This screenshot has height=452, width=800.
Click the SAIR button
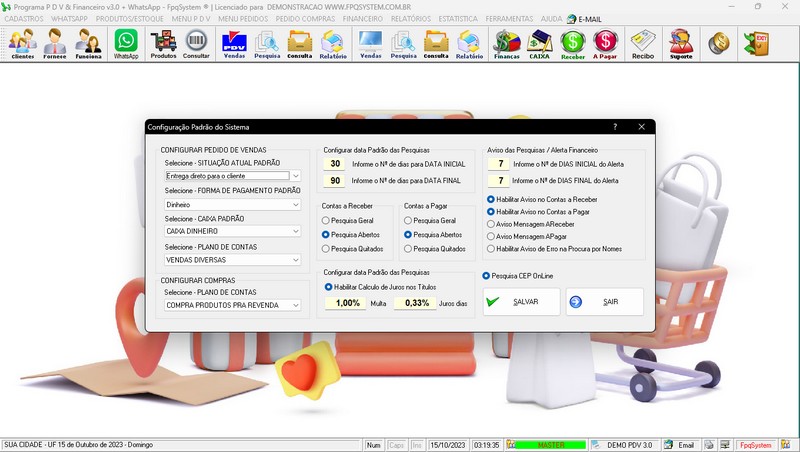[x=605, y=302]
